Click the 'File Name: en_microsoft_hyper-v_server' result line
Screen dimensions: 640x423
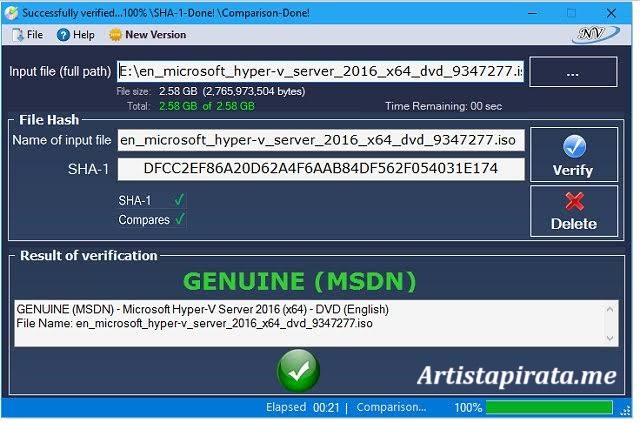[194, 323]
